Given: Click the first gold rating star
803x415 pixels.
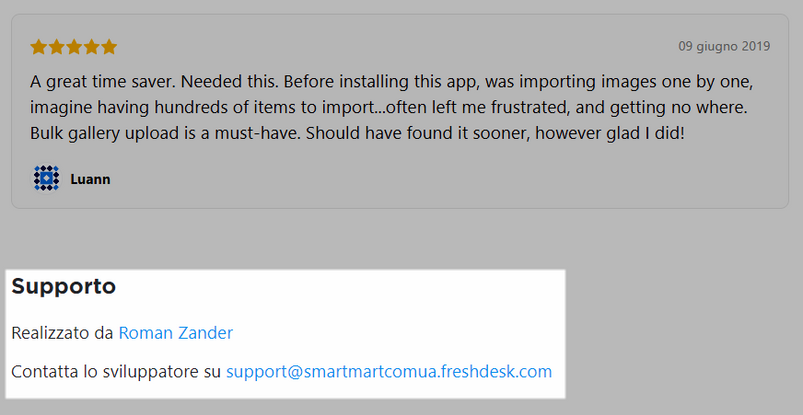Looking at the screenshot, I should [x=39, y=47].
